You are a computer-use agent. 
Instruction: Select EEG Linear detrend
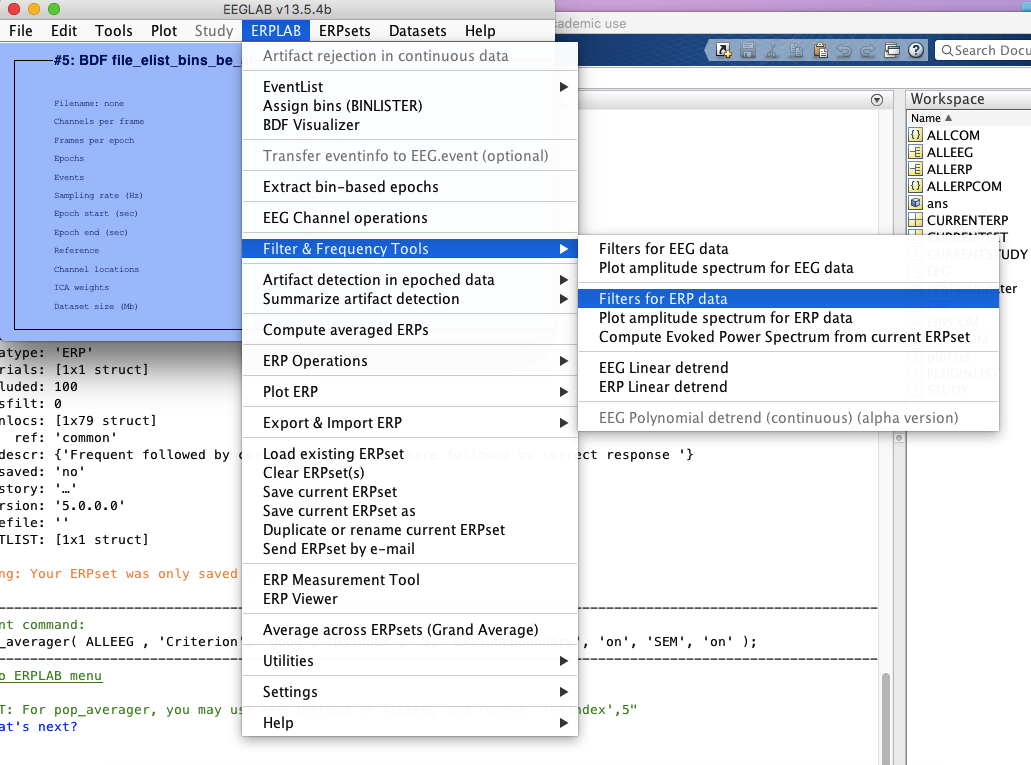click(x=788, y=368)
